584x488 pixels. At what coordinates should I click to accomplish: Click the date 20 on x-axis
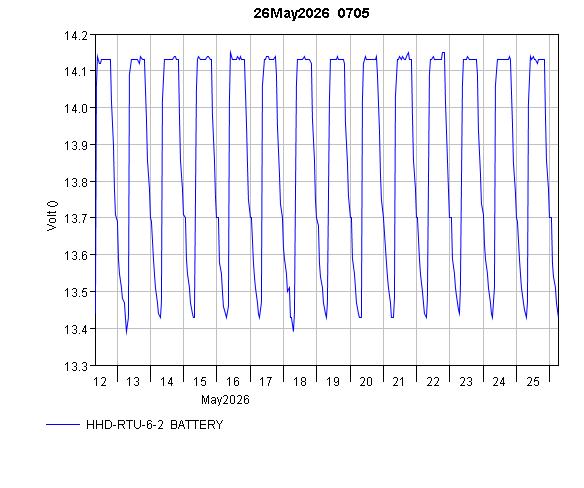(366, 381)
